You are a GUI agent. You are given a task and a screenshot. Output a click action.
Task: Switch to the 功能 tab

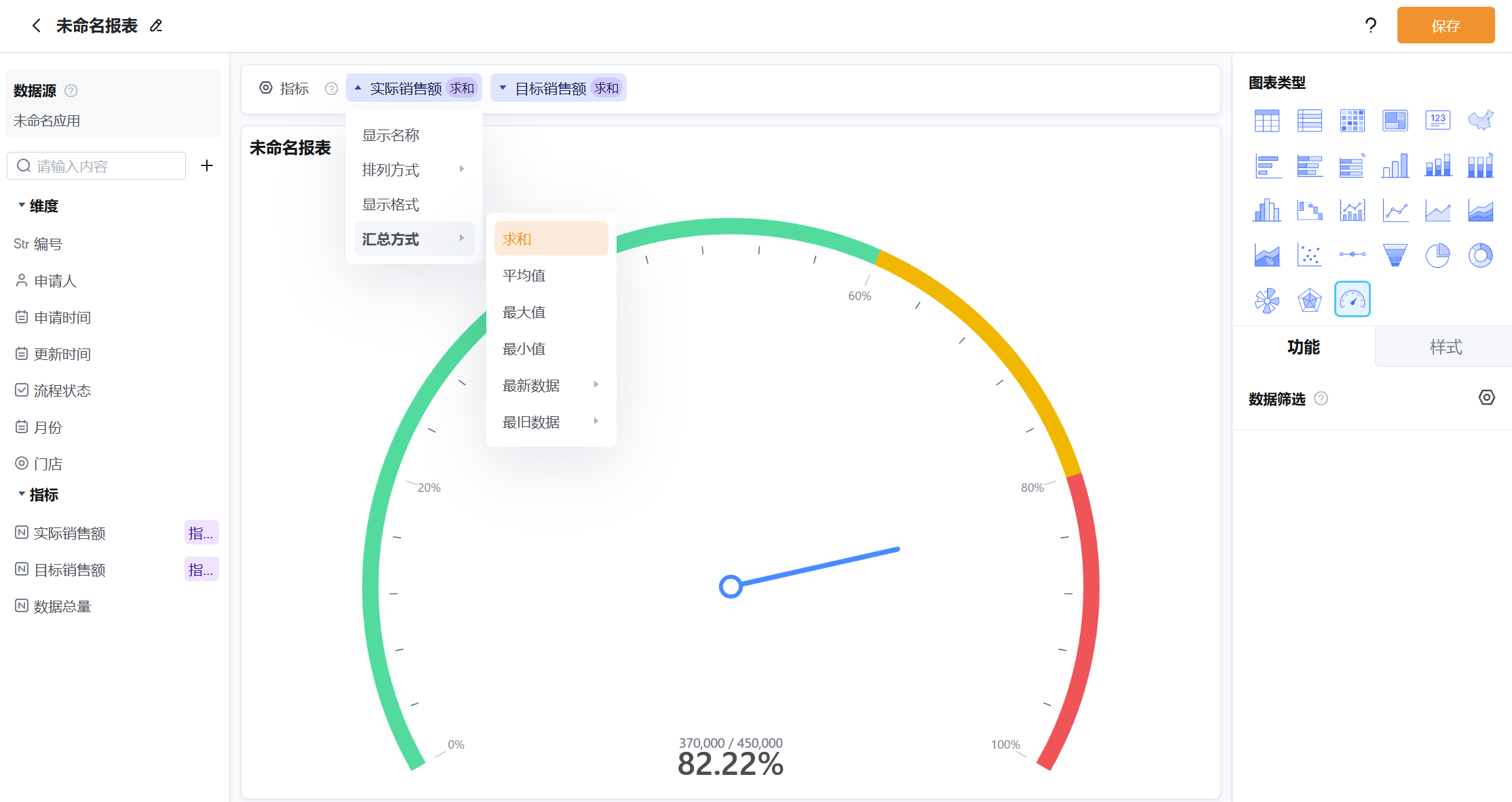[x=1303, y=347]
